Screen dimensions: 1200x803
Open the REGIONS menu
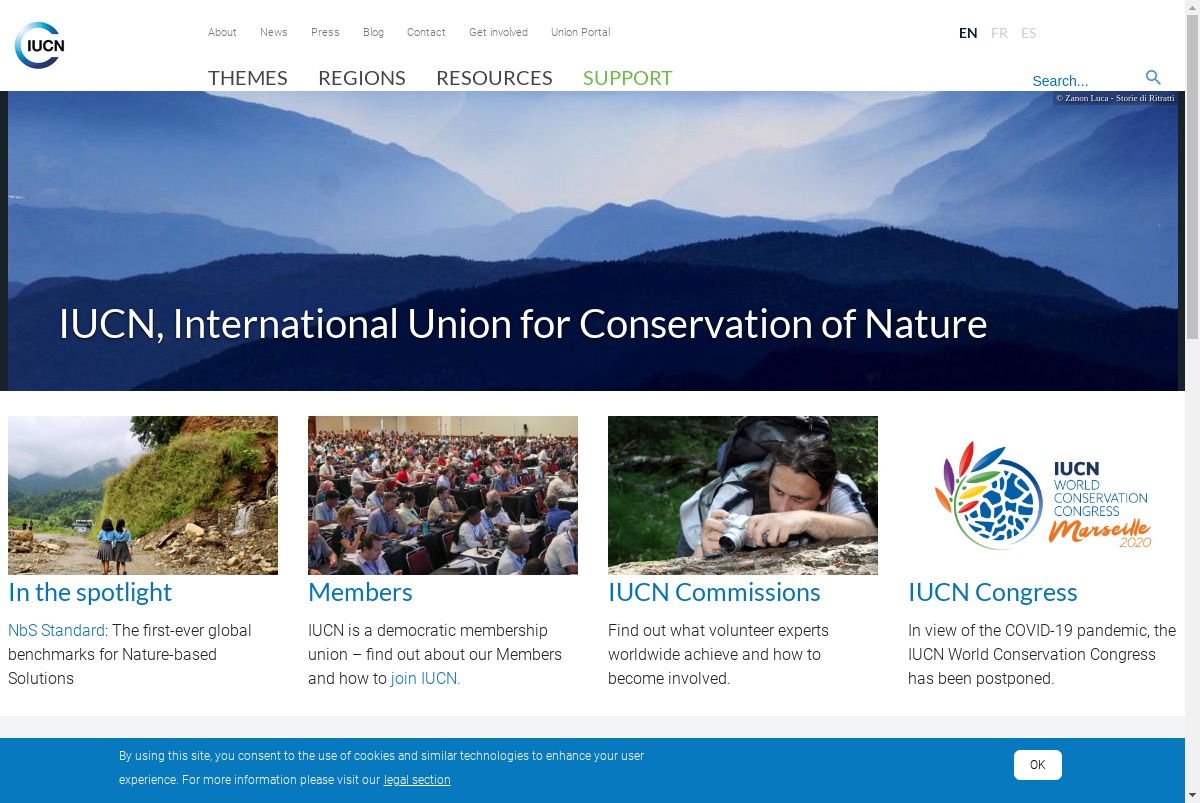362,78
